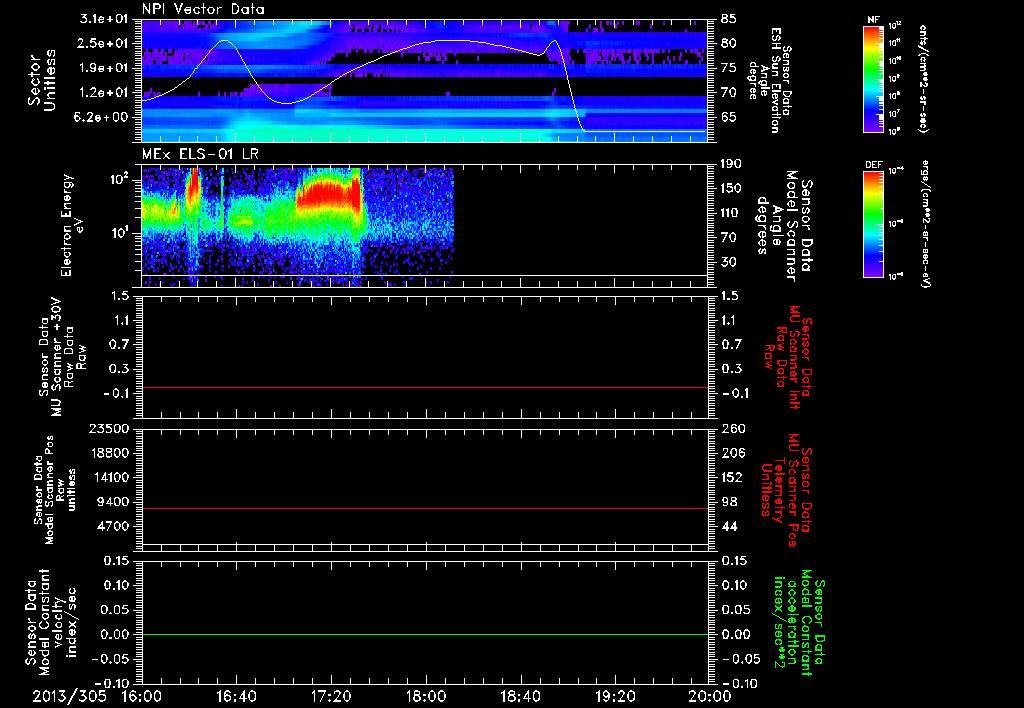Click the 18800 scanner position tick label

click(109, 453)
